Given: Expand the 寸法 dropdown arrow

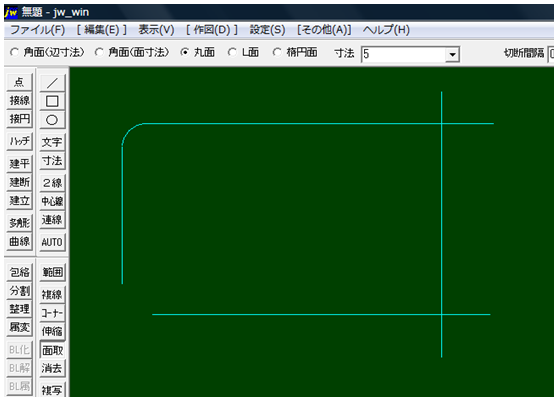Looking at the screenshot, I should coord(452,54).
